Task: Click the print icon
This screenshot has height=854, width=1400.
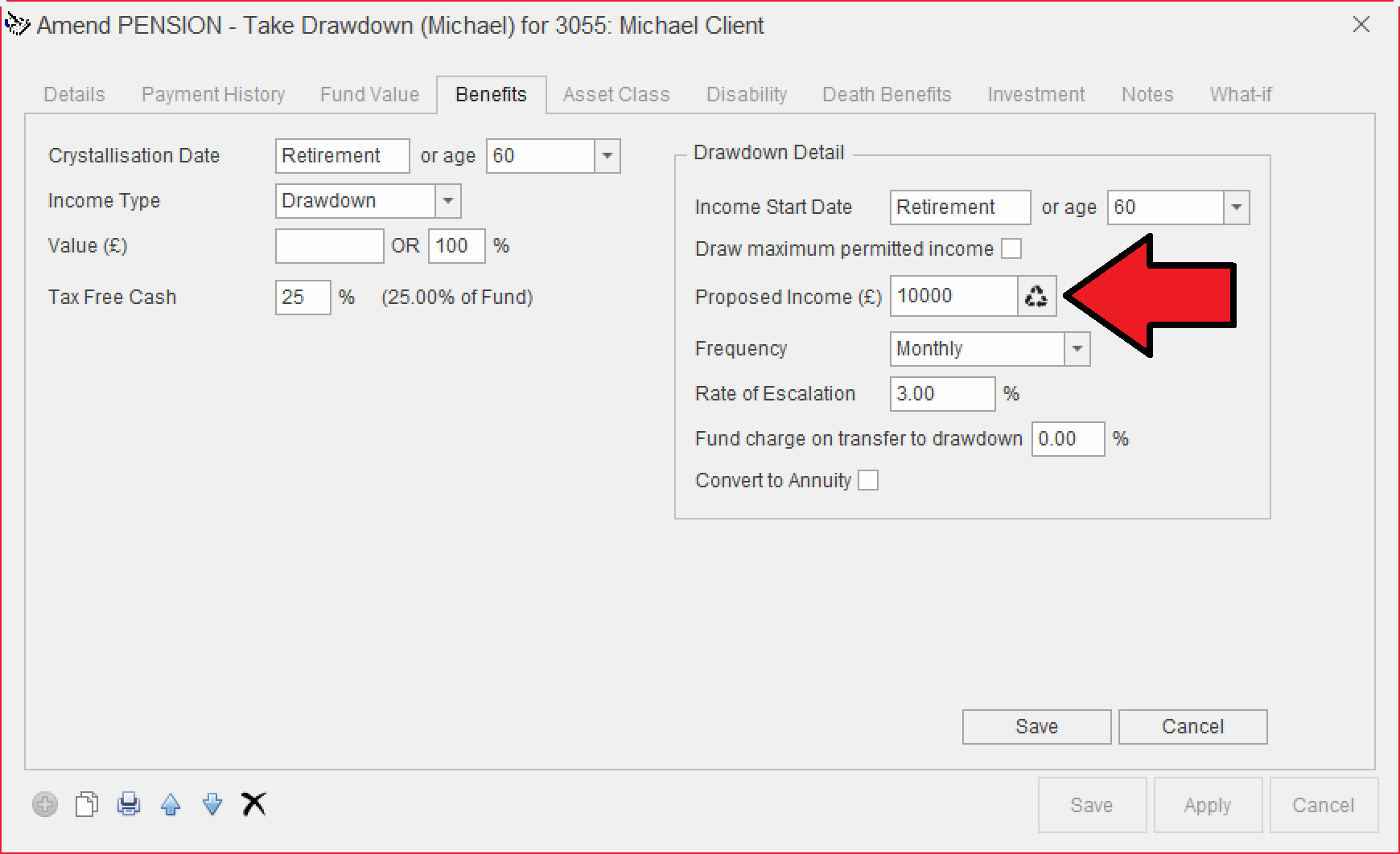Action: point(129,804)
